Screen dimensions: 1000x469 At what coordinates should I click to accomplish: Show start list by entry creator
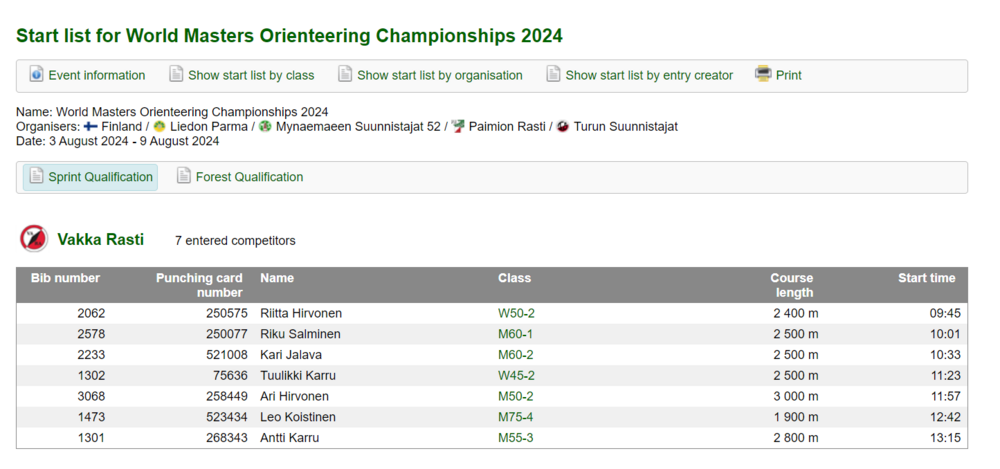[x=648, y=75]
